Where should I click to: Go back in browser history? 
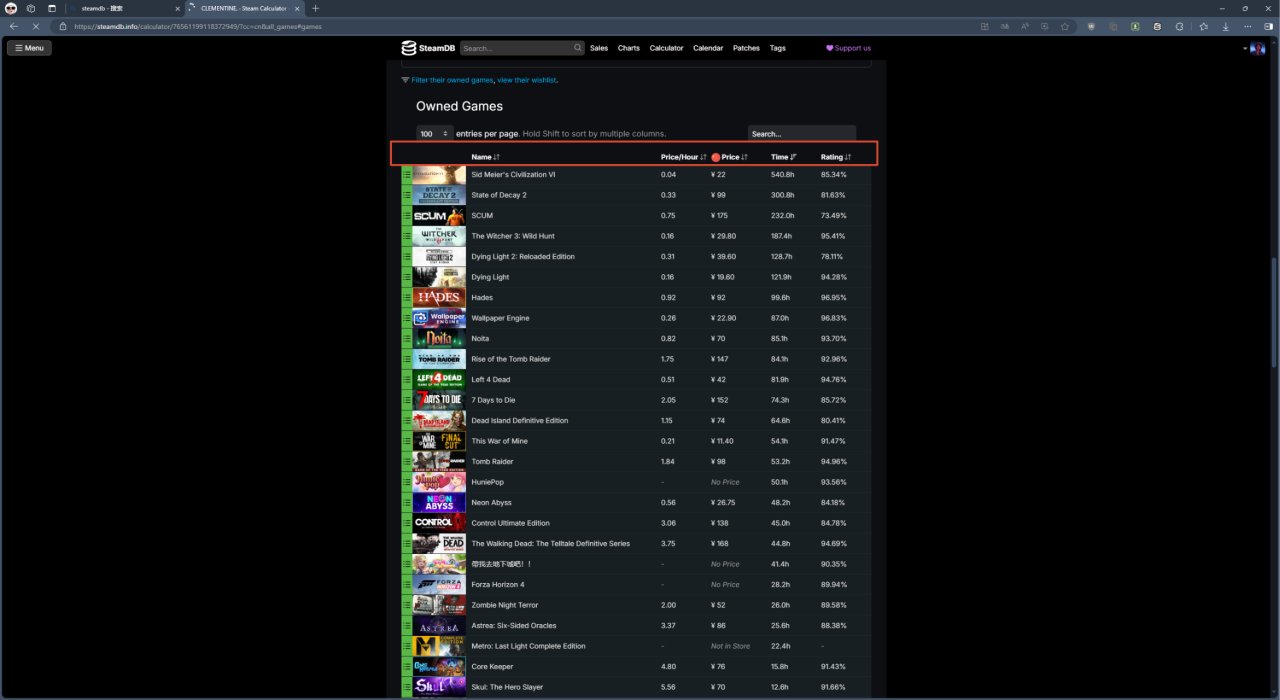(x=14, y=26)
